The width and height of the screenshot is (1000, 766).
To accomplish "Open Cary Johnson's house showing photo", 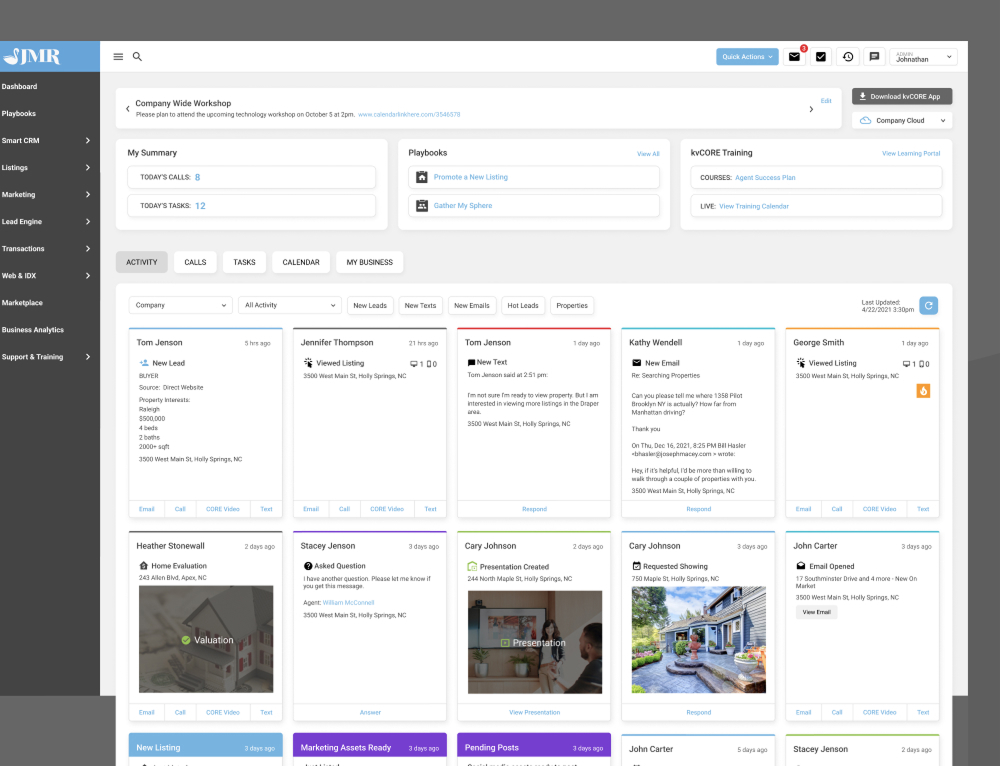I will tap(698, 640).
